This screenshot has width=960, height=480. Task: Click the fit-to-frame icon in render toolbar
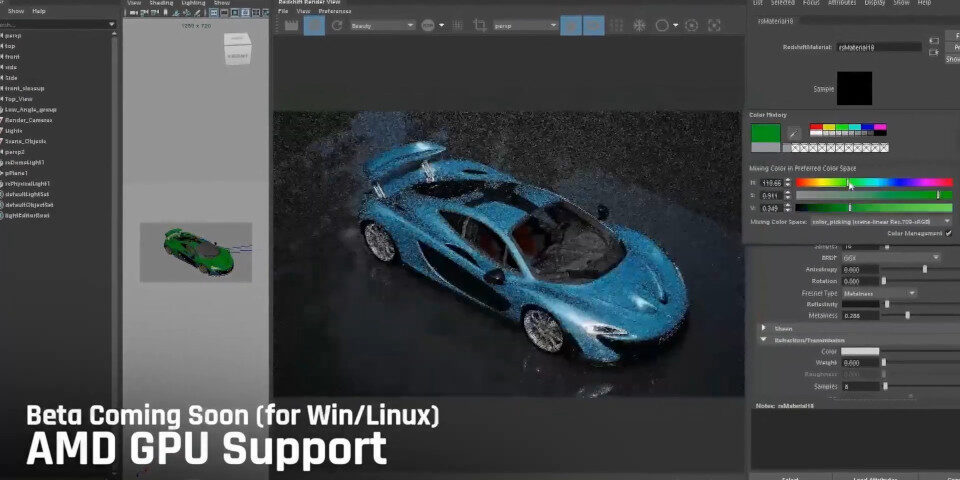click(714, 25)
